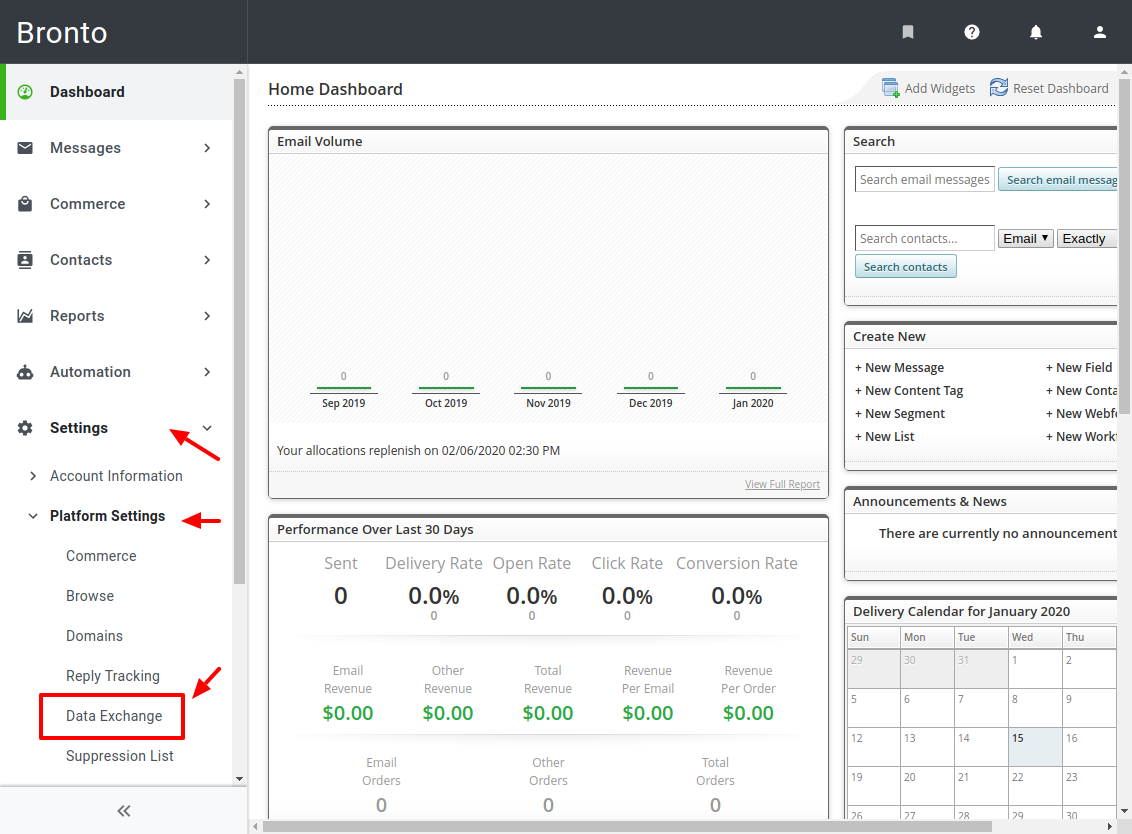Screen dimensions: 1132x834
Task: Click + New Segment link
Action: click(900, 414)
